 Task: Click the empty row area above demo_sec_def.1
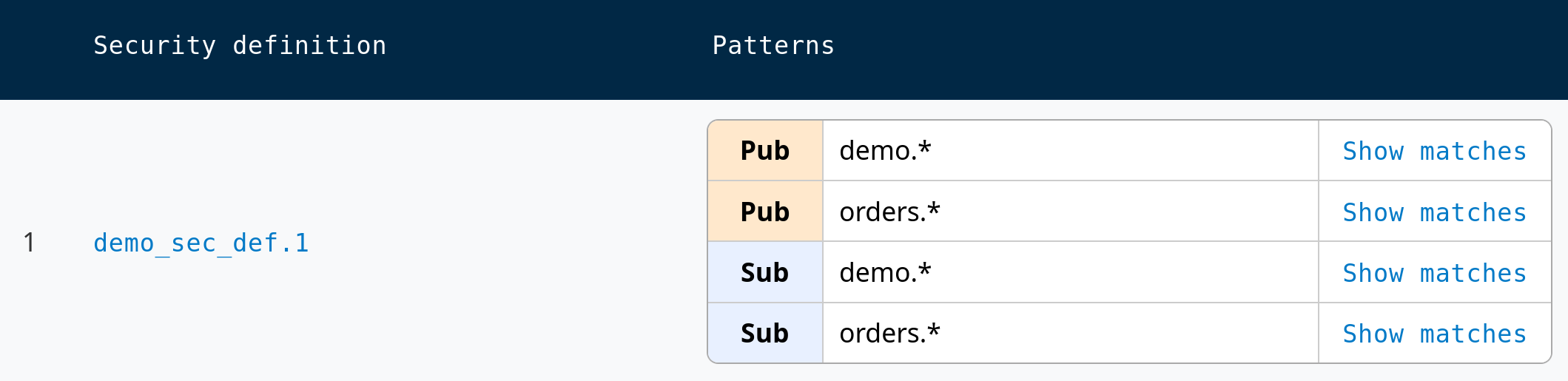[x=201, y=163]
